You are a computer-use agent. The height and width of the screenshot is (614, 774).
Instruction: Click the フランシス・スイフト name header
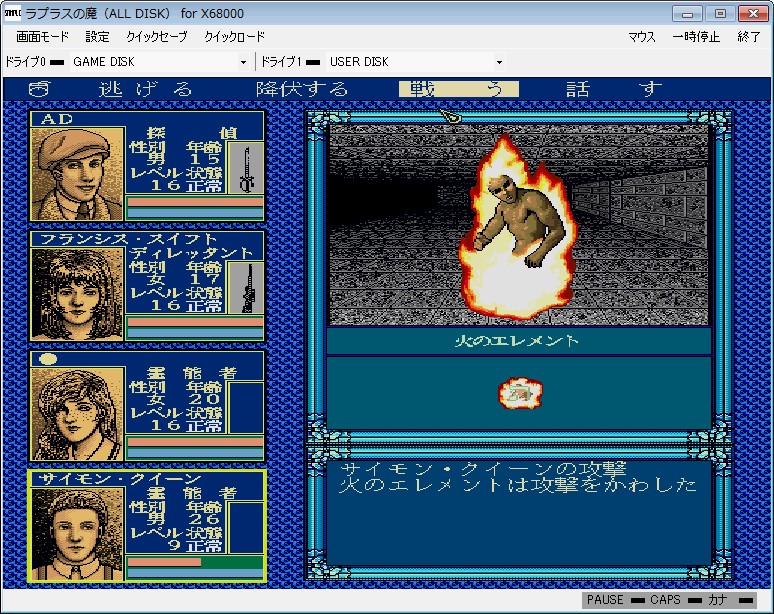click(x=128, y=239)
